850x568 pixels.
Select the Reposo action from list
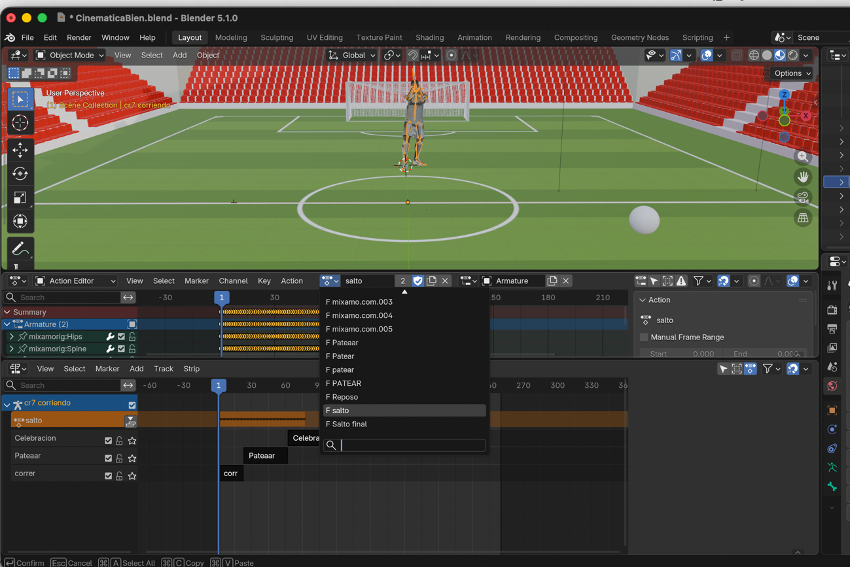click(x=344, y=397)
